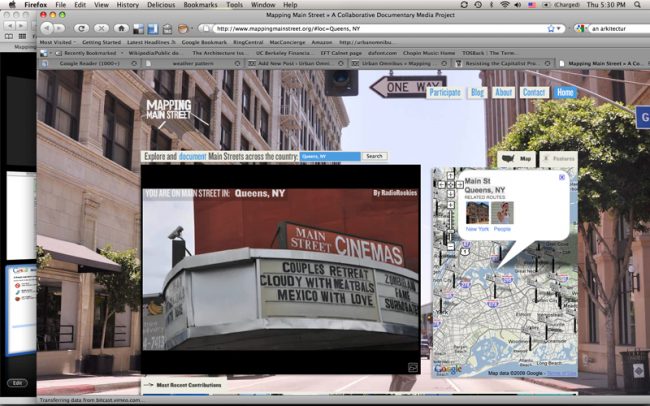Zoom in on the Google map
The image size is (650, 406).
click(451, 205)
